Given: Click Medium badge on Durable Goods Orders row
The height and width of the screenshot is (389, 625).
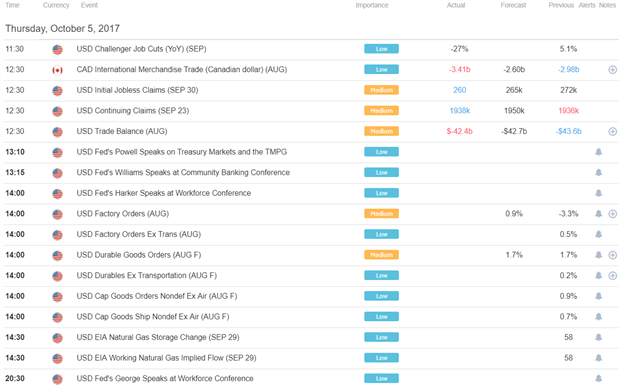Looking at the screenshot, I should (x=381, y=255).
